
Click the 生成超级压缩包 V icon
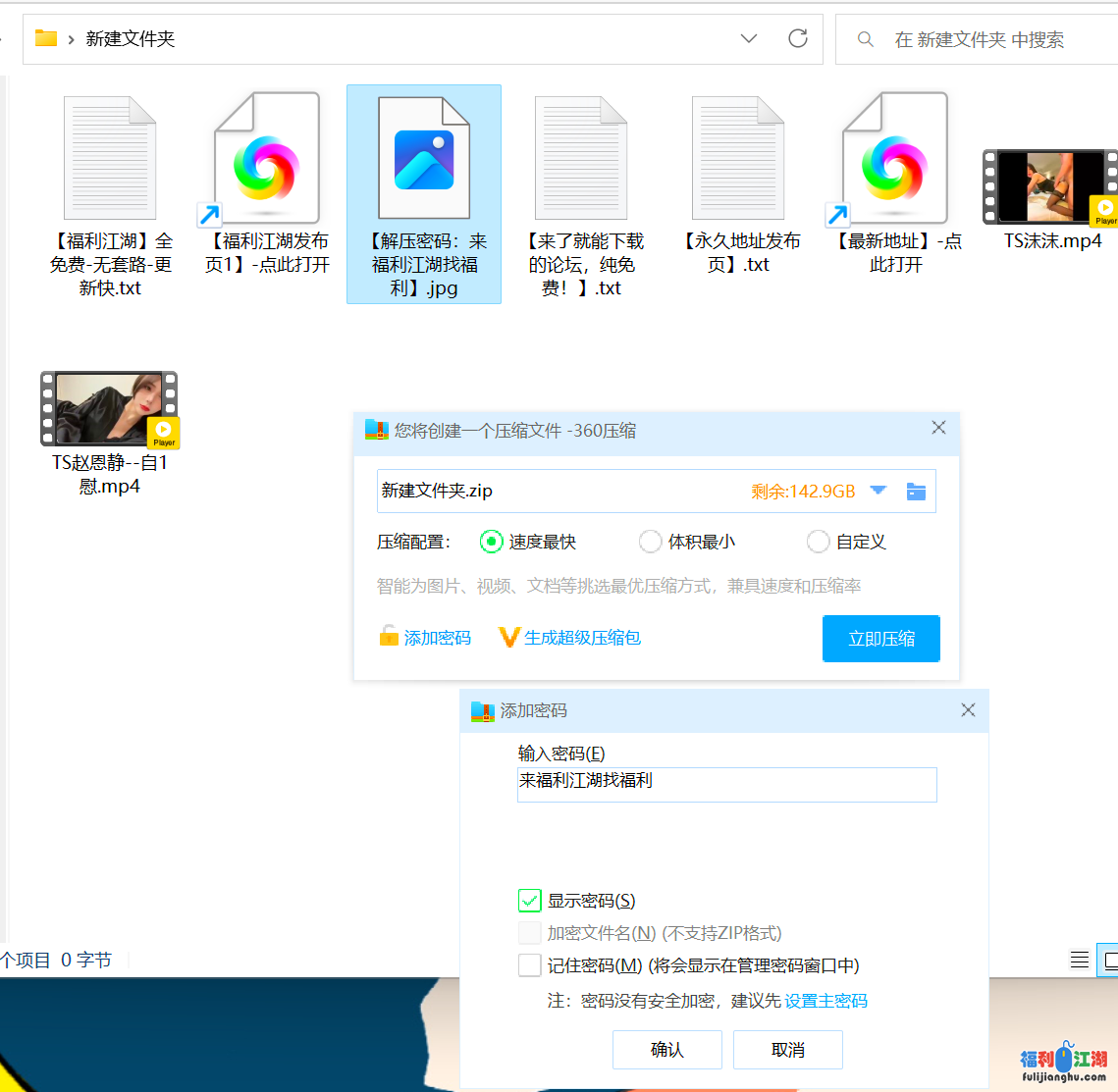coord(508,637)
